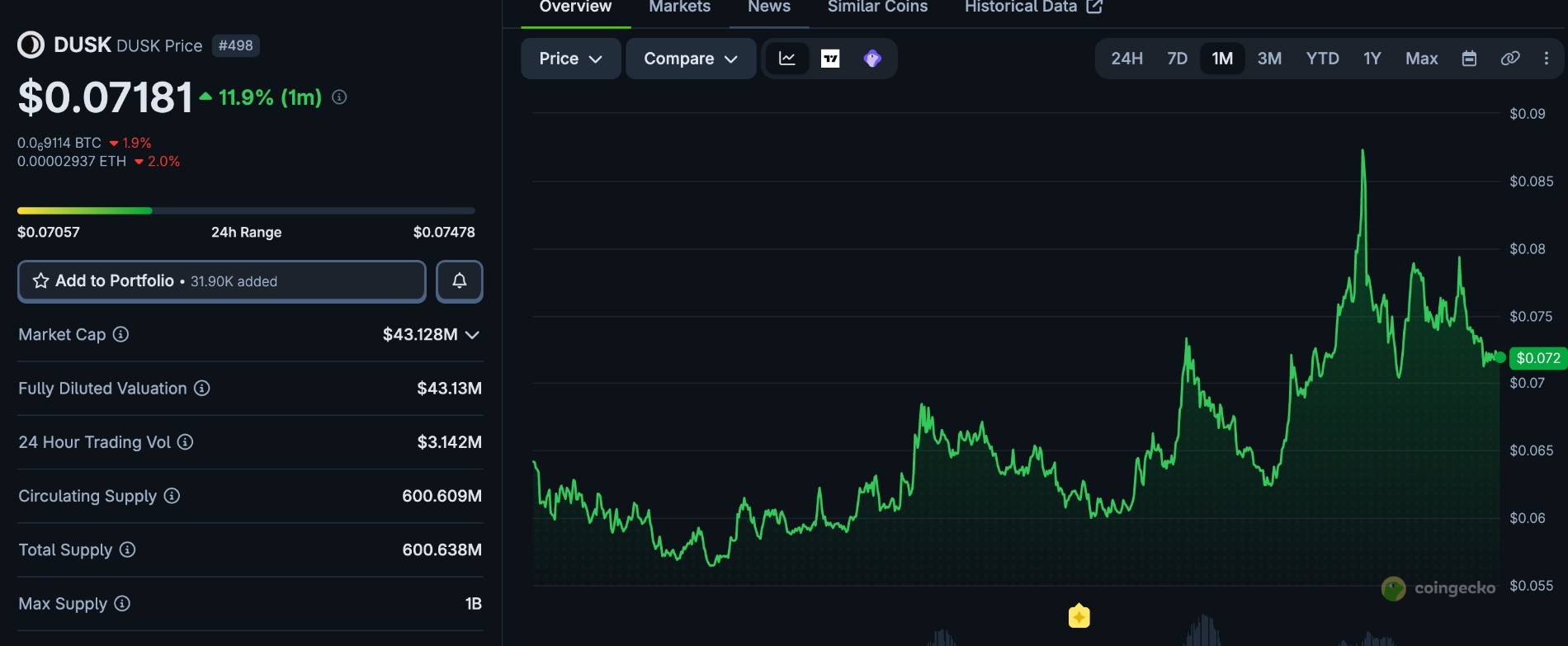Open the Historical Data link

[1033, 7]
